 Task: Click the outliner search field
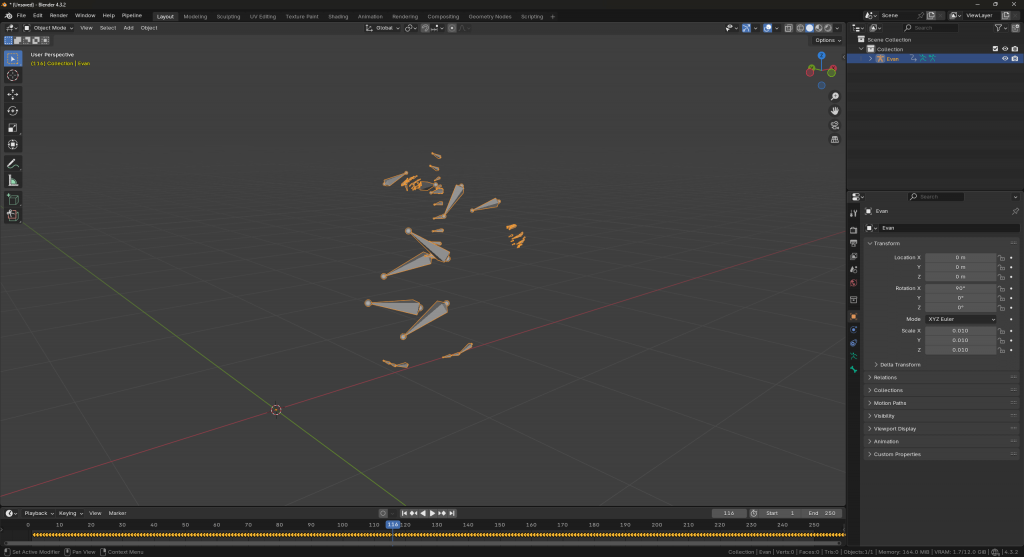click(x=931, y=28)
